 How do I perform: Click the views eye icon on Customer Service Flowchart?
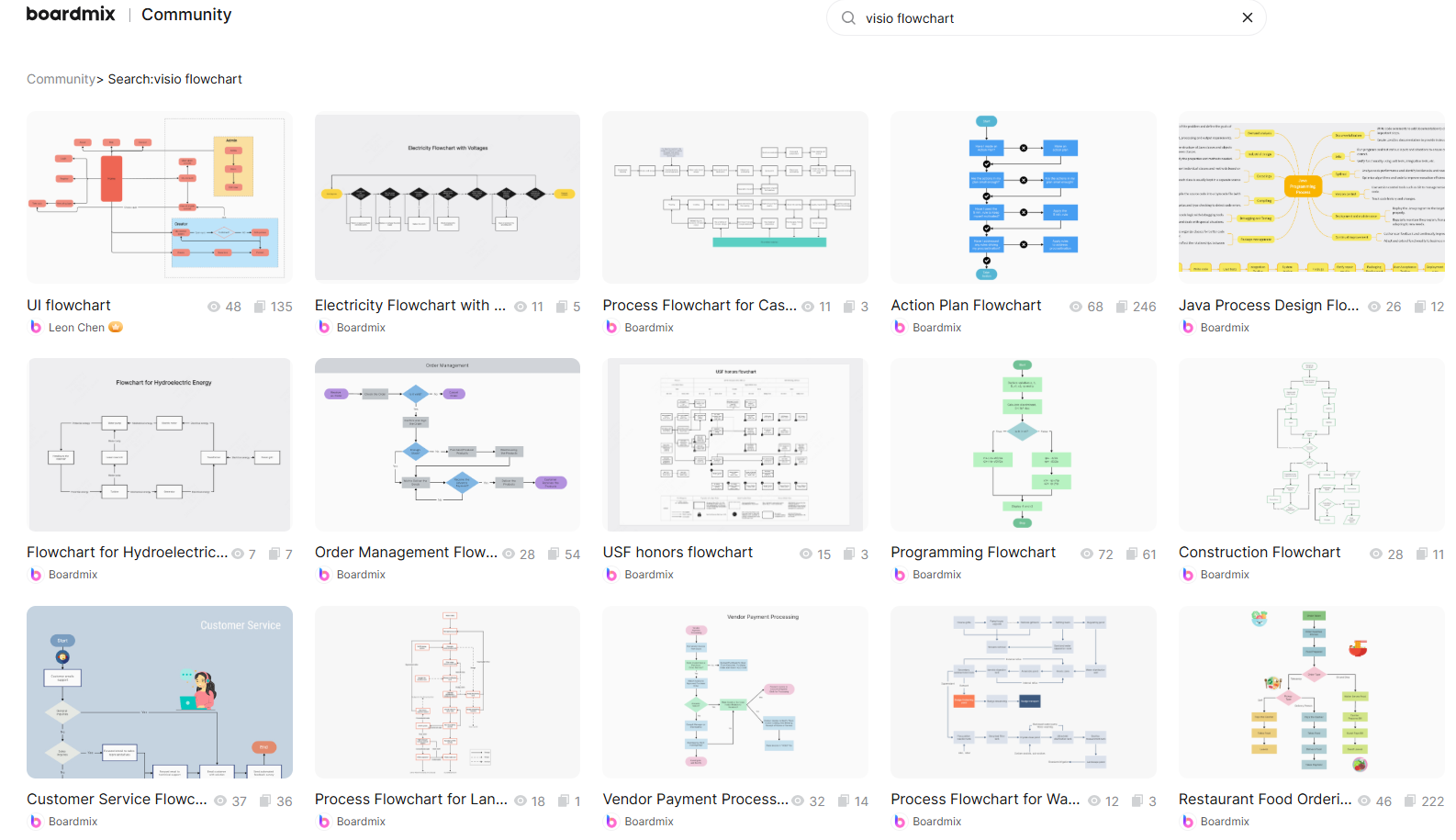pyautogui.click(x=220, y=801)
